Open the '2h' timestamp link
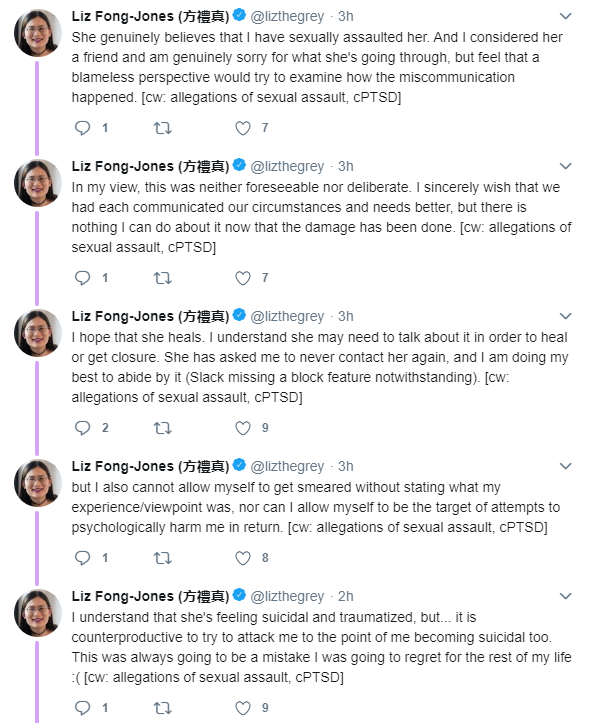 point(346,597)
